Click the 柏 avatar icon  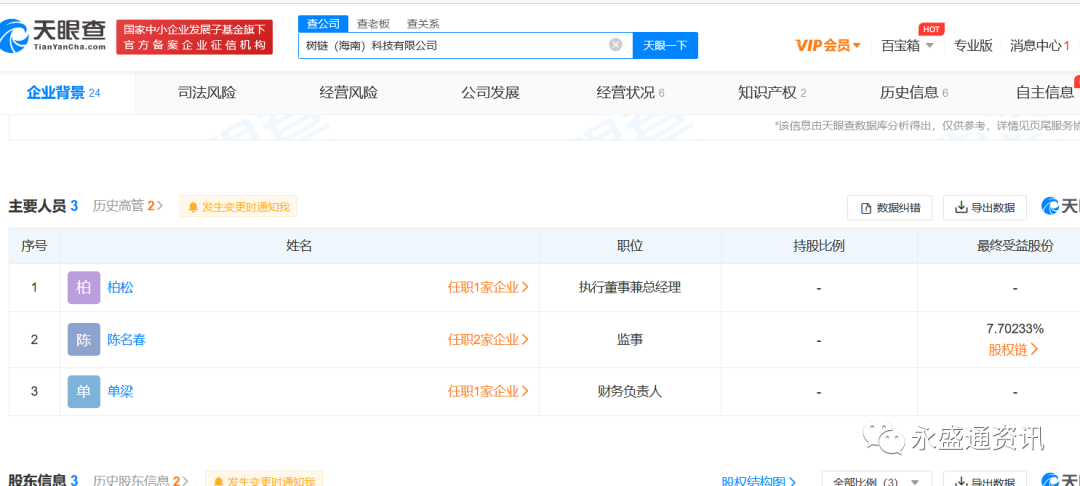83,288
